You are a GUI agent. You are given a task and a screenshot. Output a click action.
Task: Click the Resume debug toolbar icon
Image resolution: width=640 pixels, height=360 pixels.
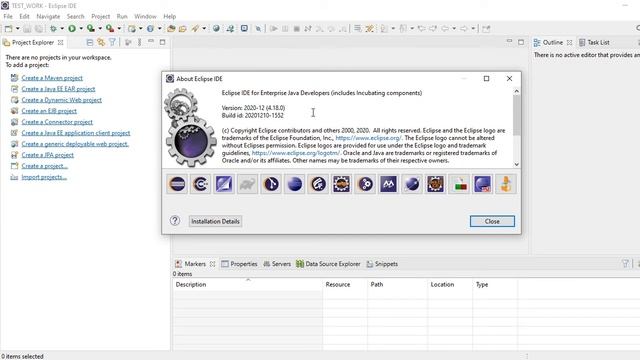pyautogui.click(x=273, y=29)
